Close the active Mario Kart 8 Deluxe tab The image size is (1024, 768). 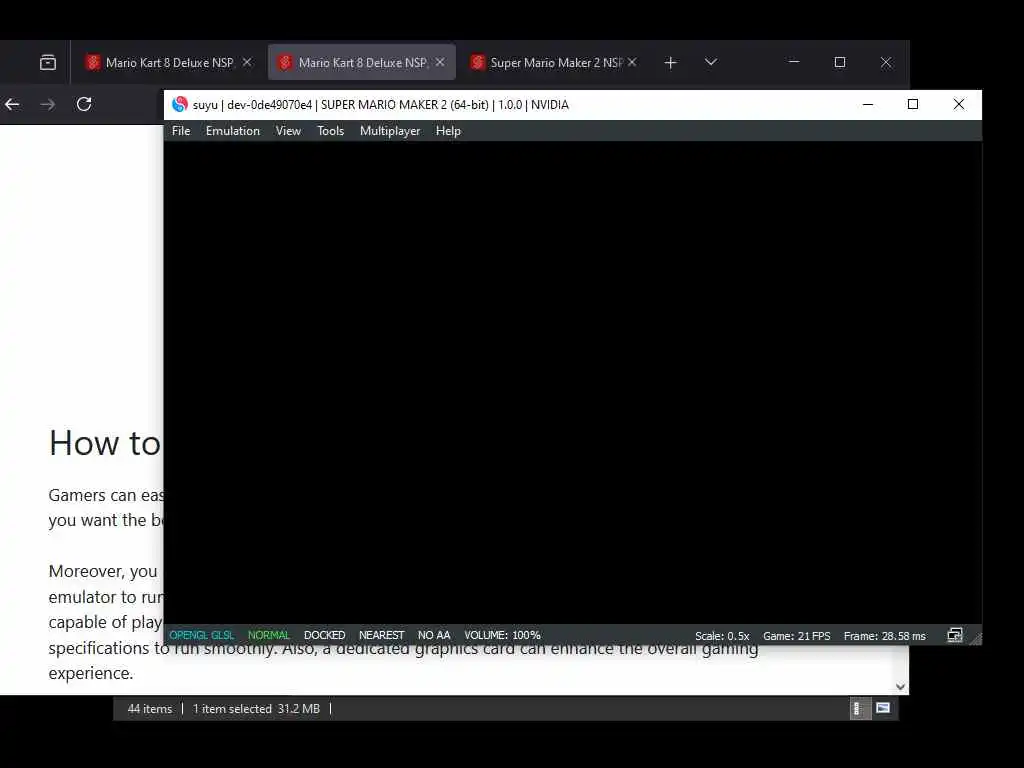[440, 62]
